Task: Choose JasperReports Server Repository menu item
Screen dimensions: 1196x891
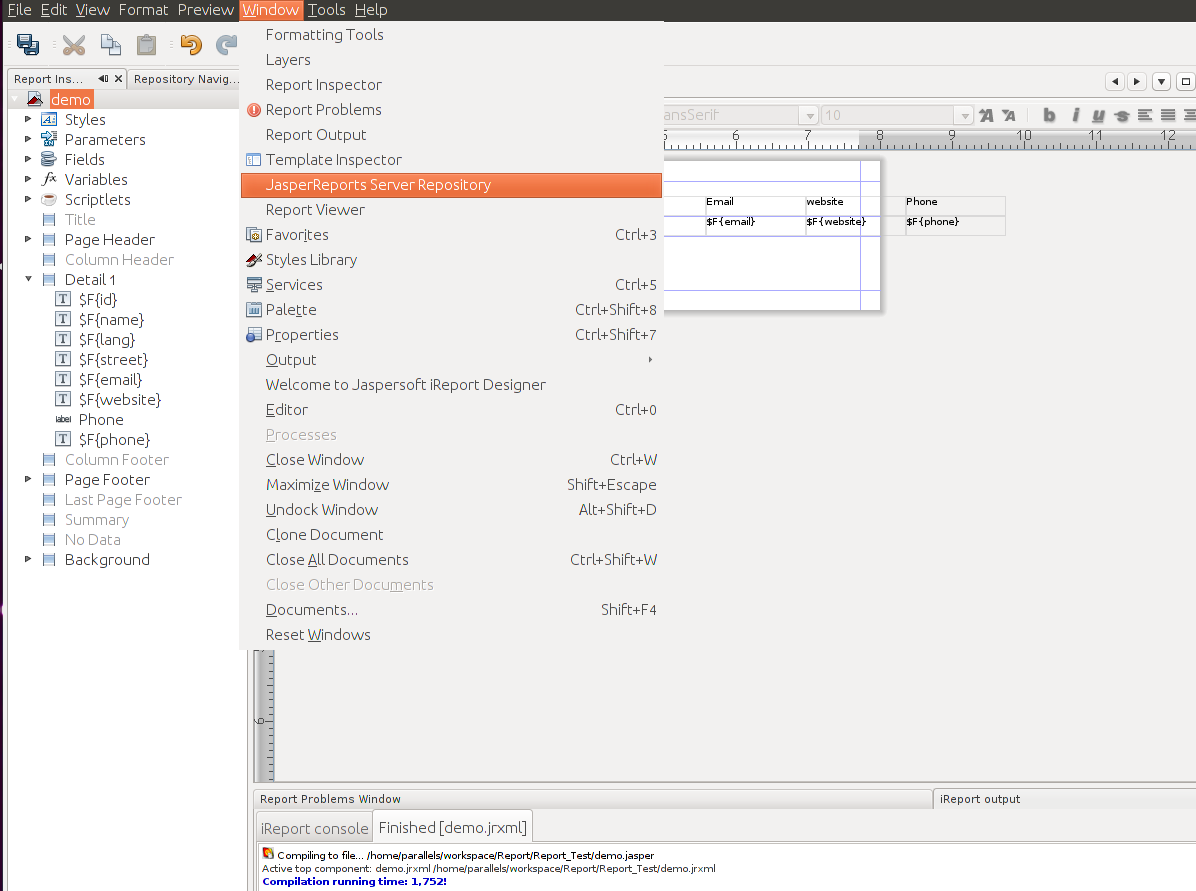Action: [452, 185]
